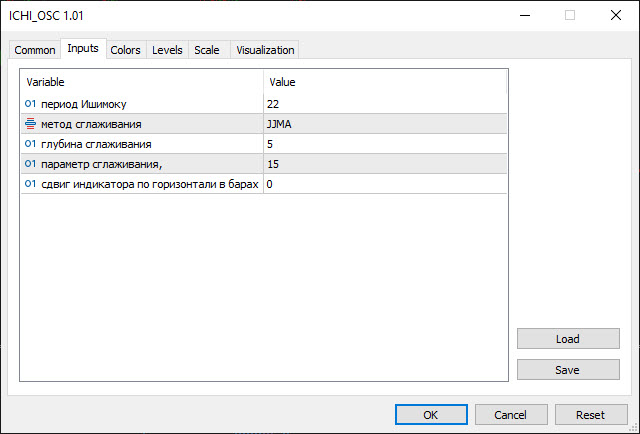Switch to the Common tab
640x434 pixels.
[35, 50]
